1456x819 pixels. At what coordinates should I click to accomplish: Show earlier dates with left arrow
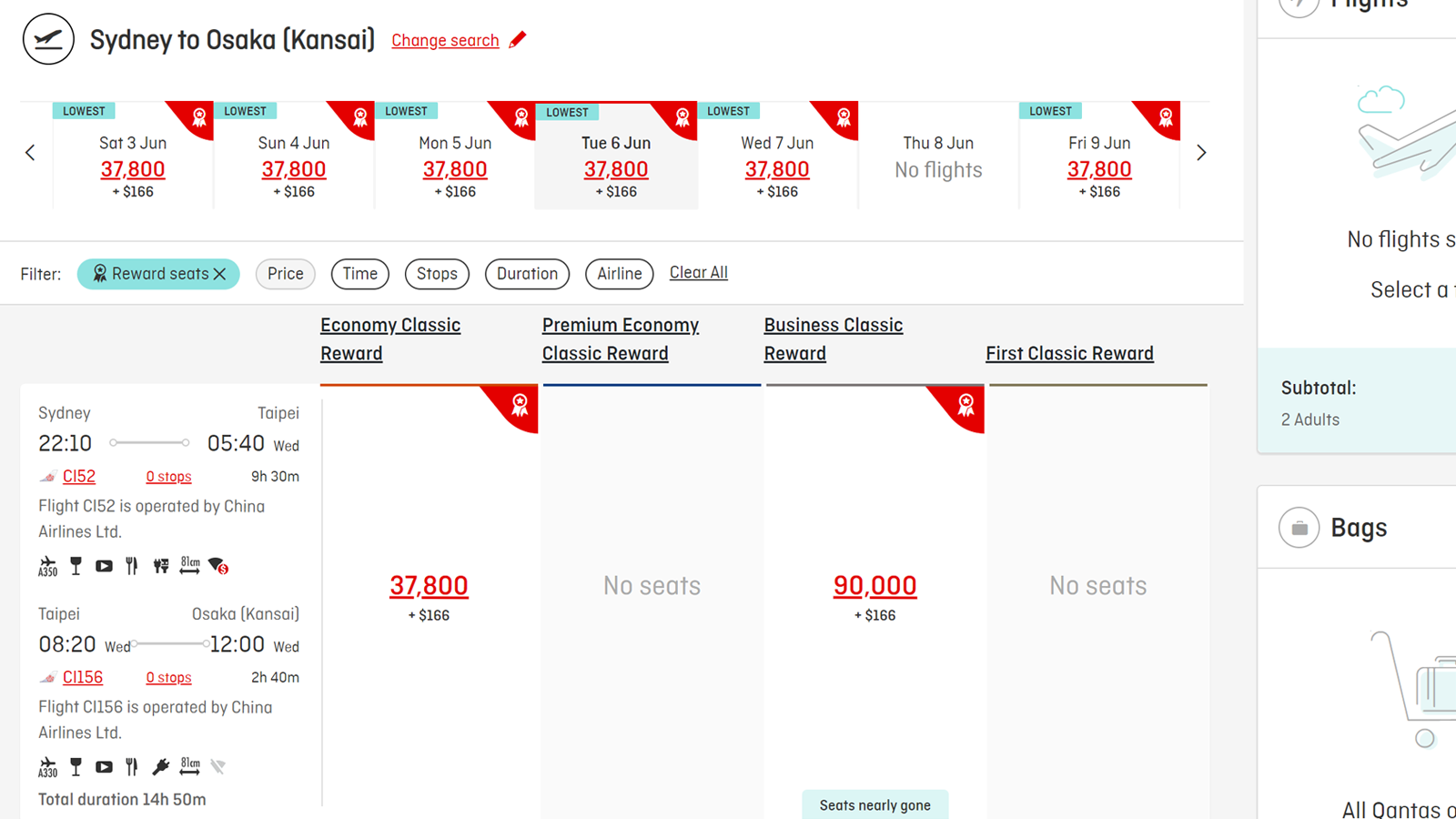point(30,153)
